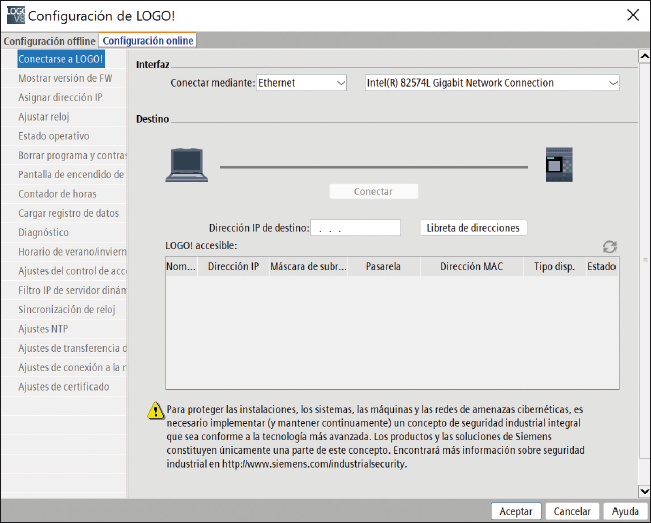Click the Cancelar button
651x523 pixels.
[x=572, y=511]
